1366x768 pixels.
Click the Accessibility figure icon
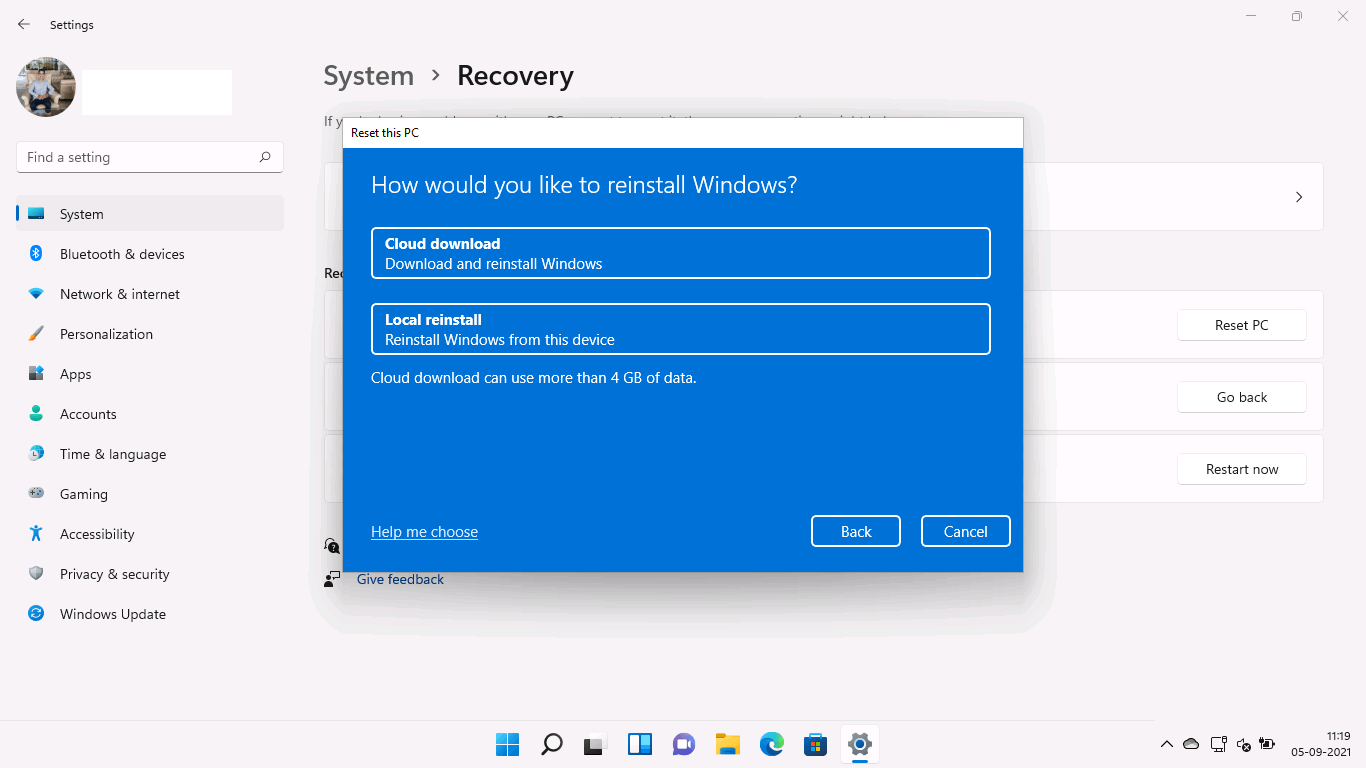tap(36, 534)
